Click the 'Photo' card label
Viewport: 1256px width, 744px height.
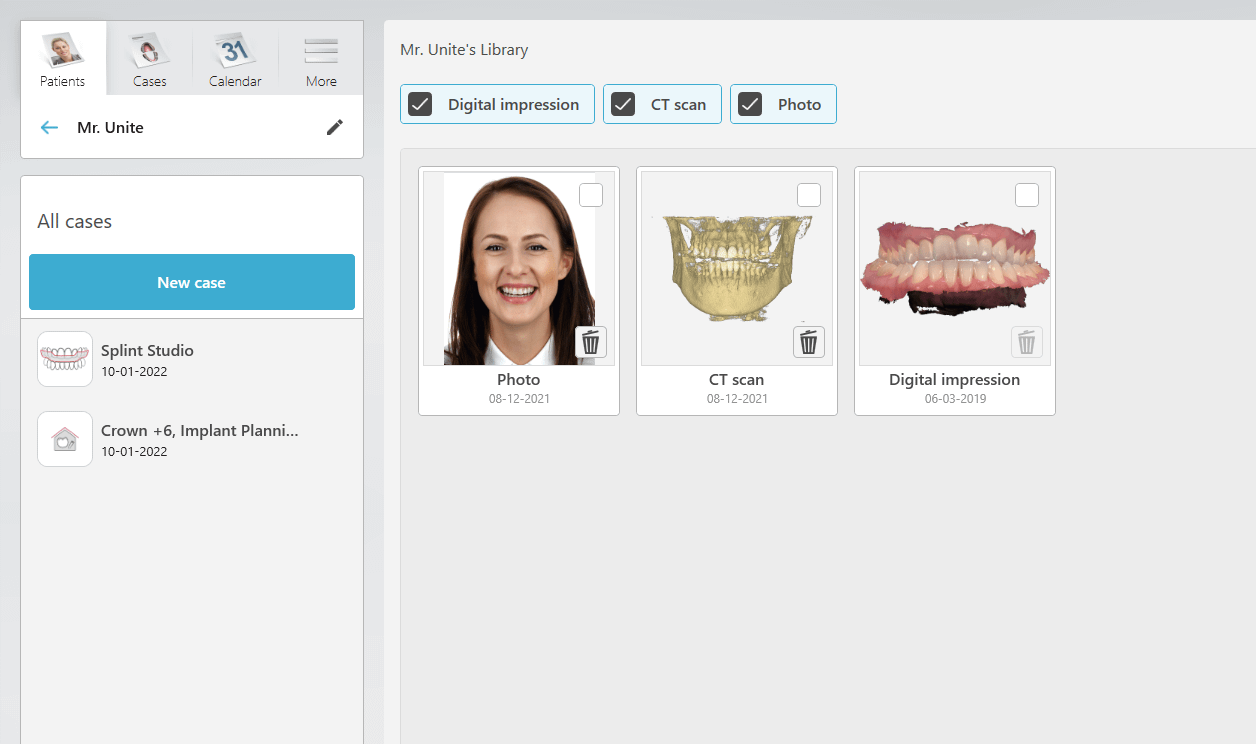(519, 380)
